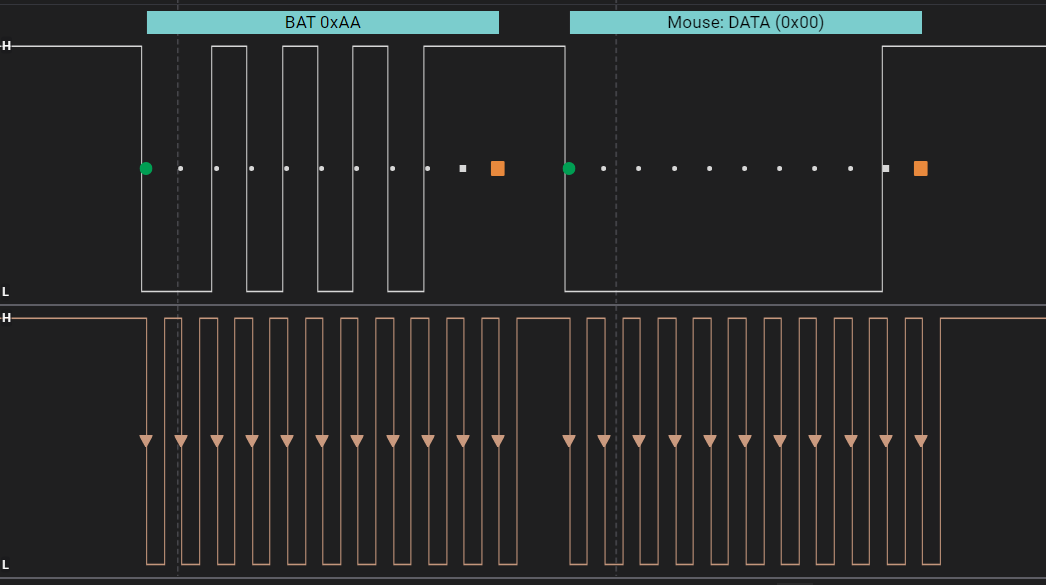Click the H level label of the data channel
This screenshot has height=585, width=1046.
tap(6, 46)
